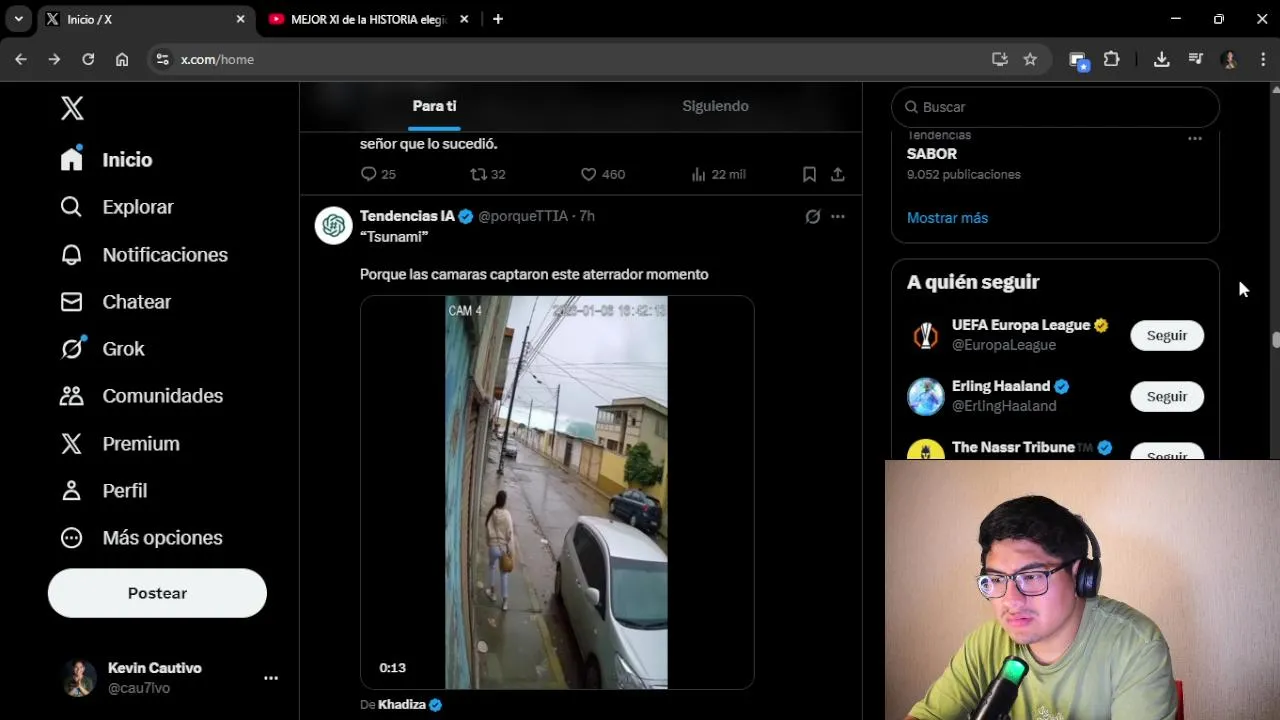1280x720 pixels.
Task: Open Notificaciones in the sidebar
Action: [x=143, y=255]
